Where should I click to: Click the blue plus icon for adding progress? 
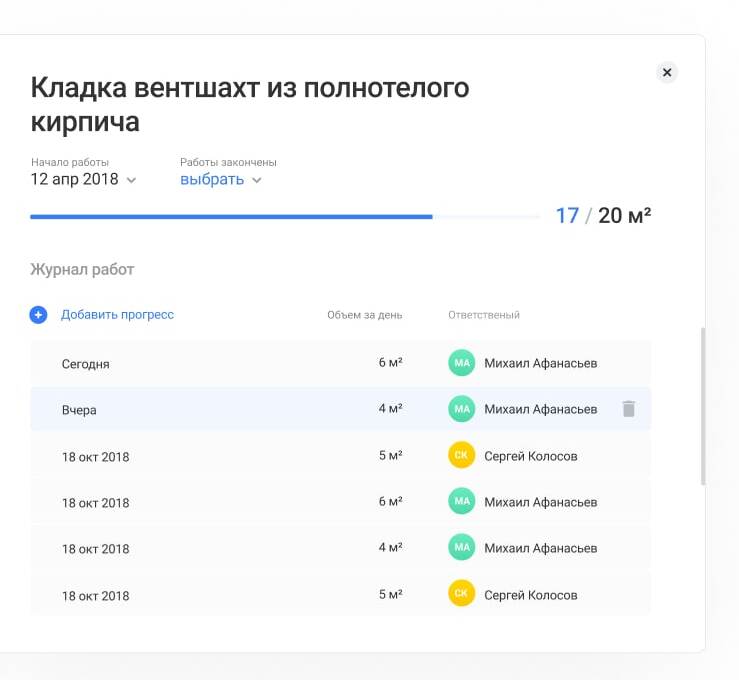click(x=38, y=315)
